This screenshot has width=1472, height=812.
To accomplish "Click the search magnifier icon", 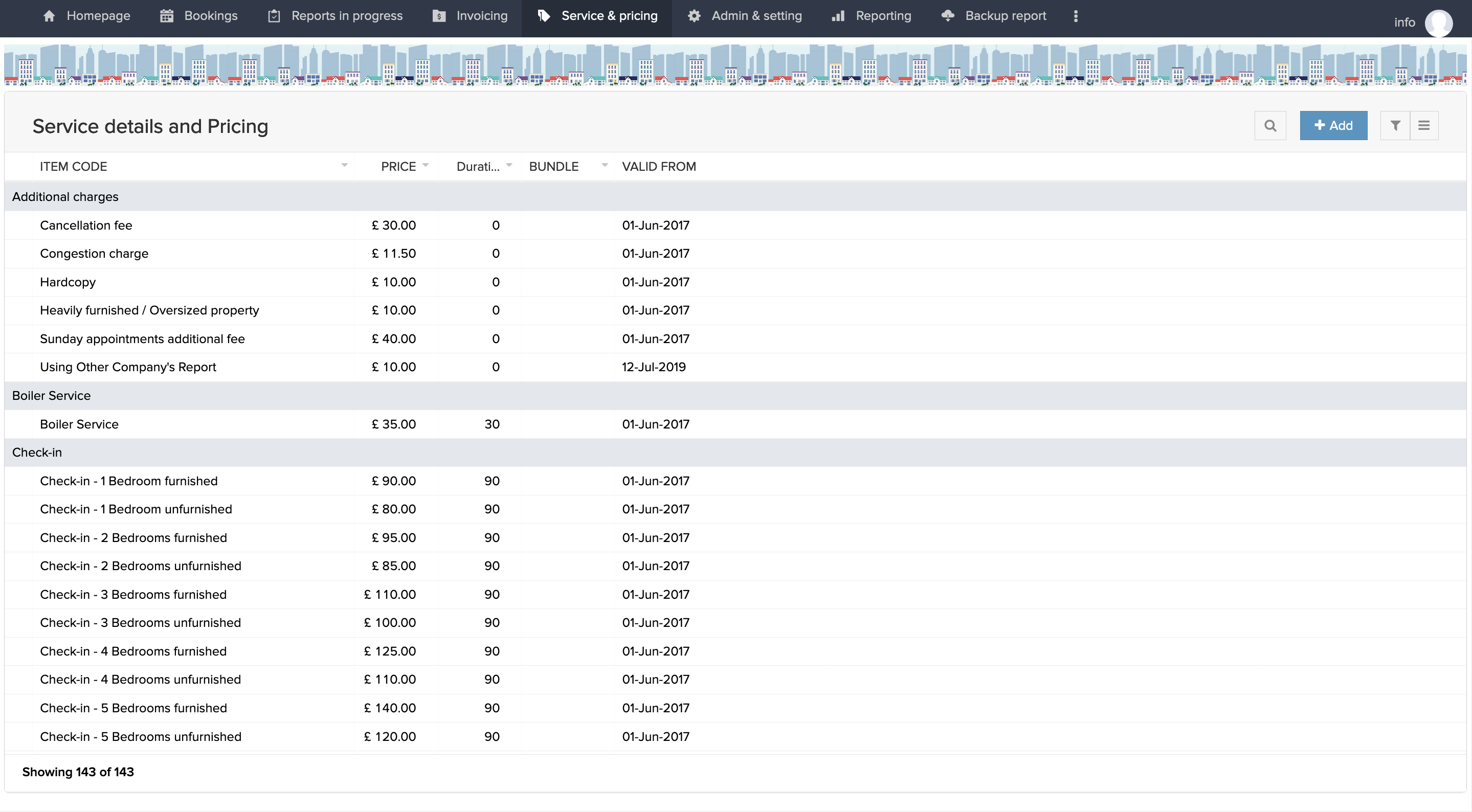I will click(x=1269, y=126).
